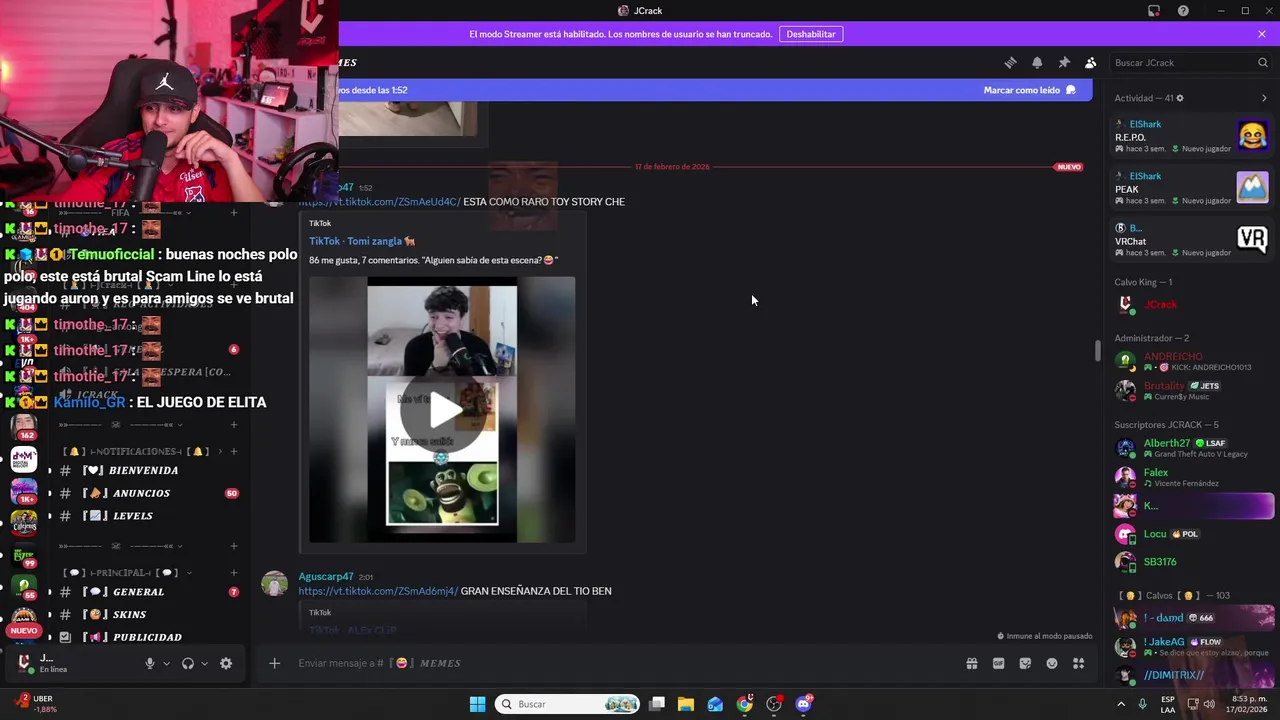Open Windows Start menu
The width and height of the screenshot is (1280, 720).
(477, 704)
